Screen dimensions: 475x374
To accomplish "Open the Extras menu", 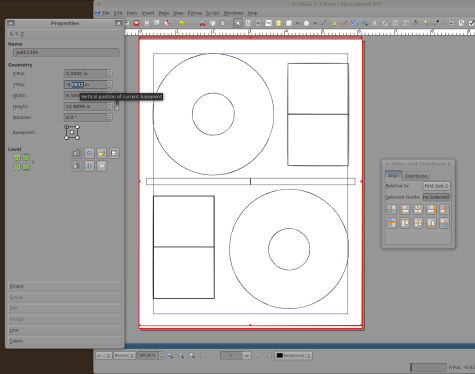I will [195, 13].
